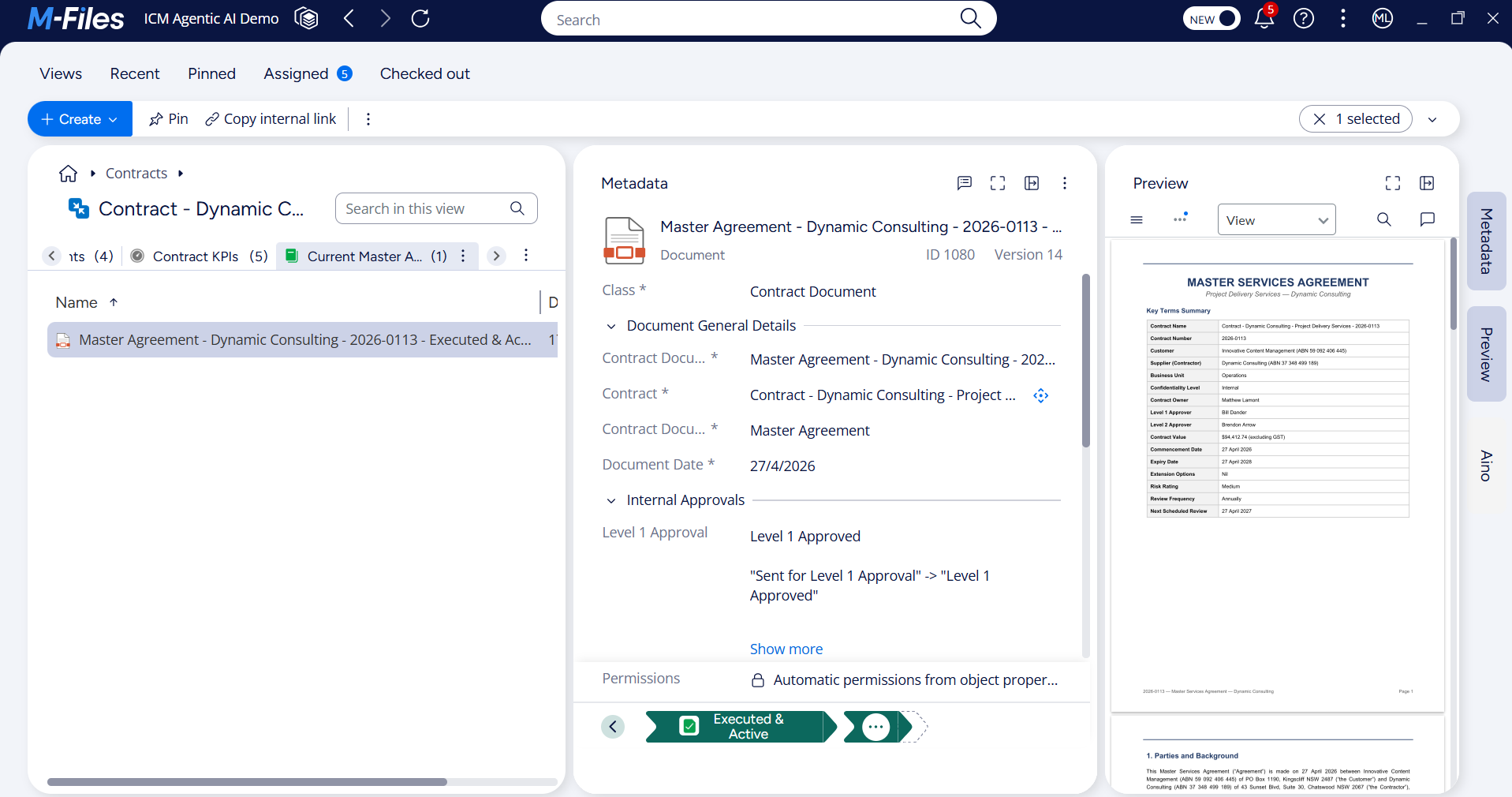
Task: Open the Aino side tab
Action: pos(1486,466)
